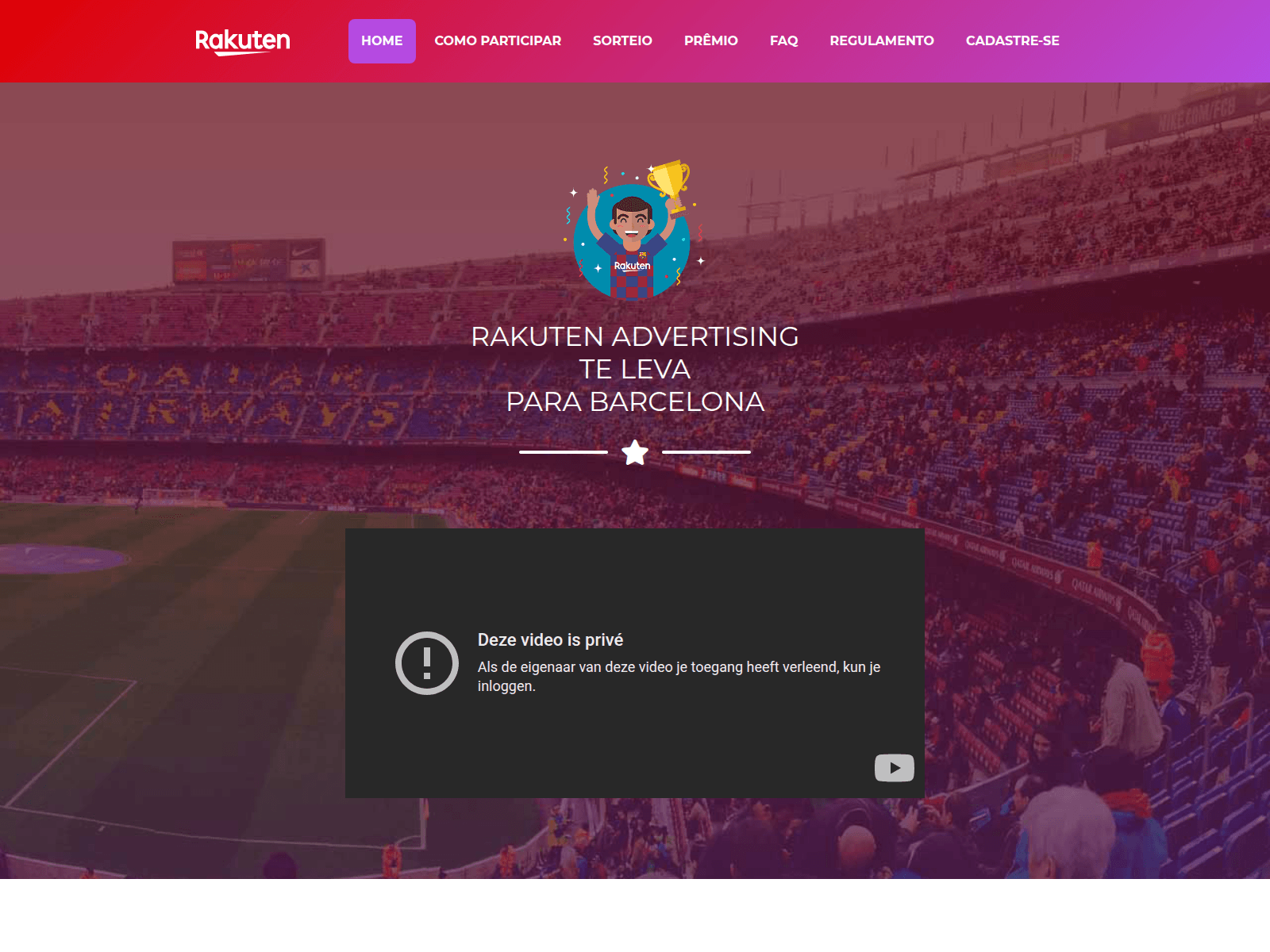Click the mascot's face in the circular illustration
This screenshot has height=952, width=1270.
point(632,218)
